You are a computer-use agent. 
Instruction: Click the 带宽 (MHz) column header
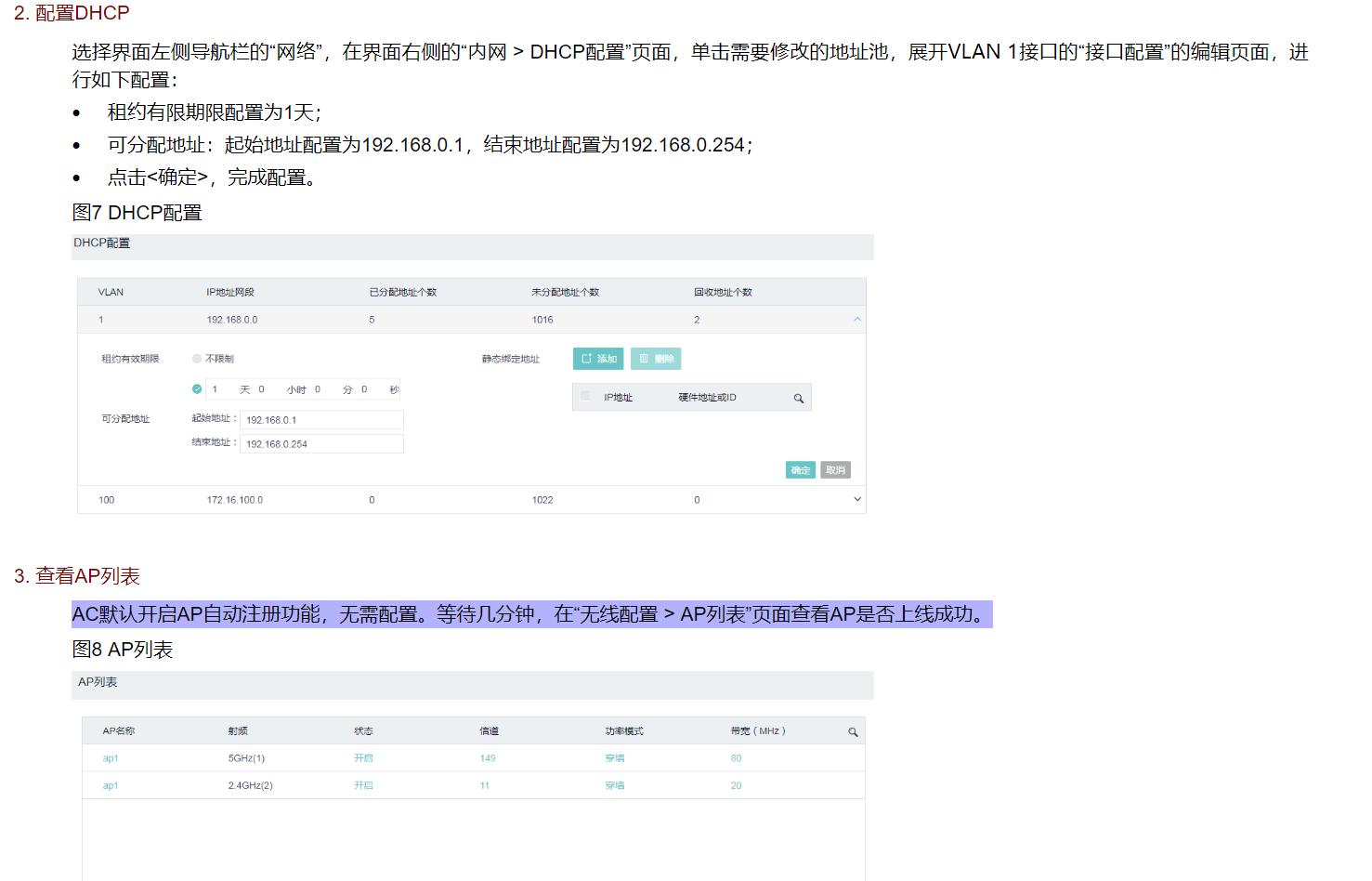tap(758, 731)
